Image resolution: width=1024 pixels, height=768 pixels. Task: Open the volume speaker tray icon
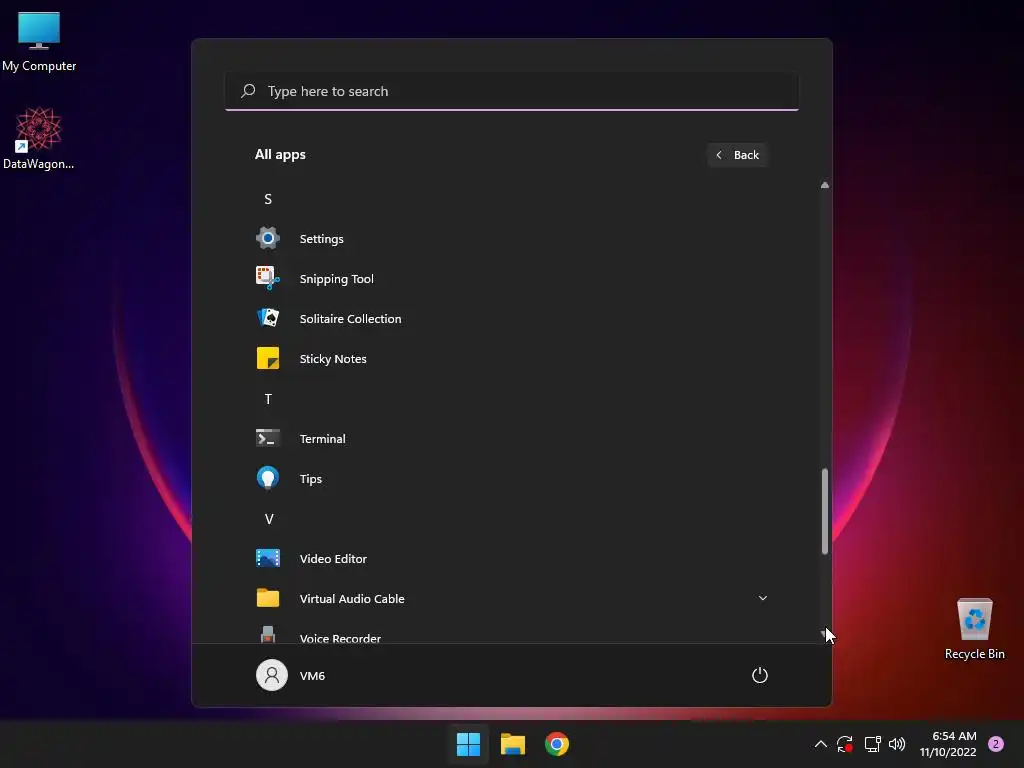(897, 744)
